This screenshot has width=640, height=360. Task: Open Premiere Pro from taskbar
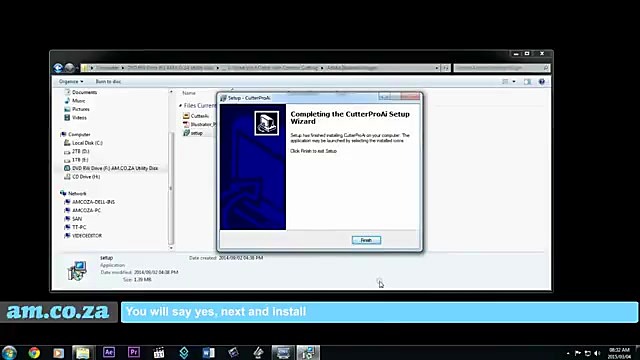tap(133, 353)
